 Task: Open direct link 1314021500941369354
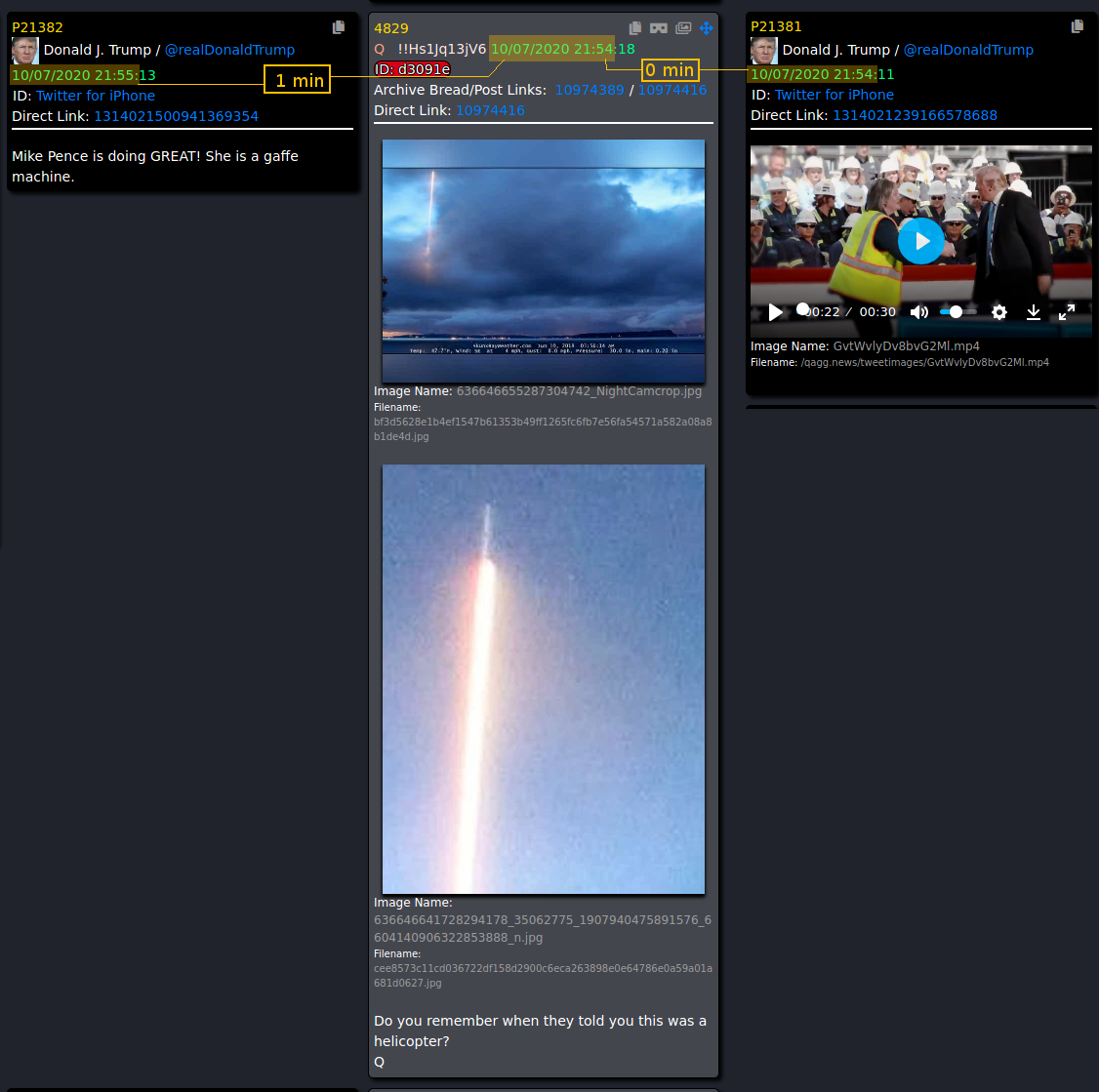pyautogui.click(x=176, y=116)
